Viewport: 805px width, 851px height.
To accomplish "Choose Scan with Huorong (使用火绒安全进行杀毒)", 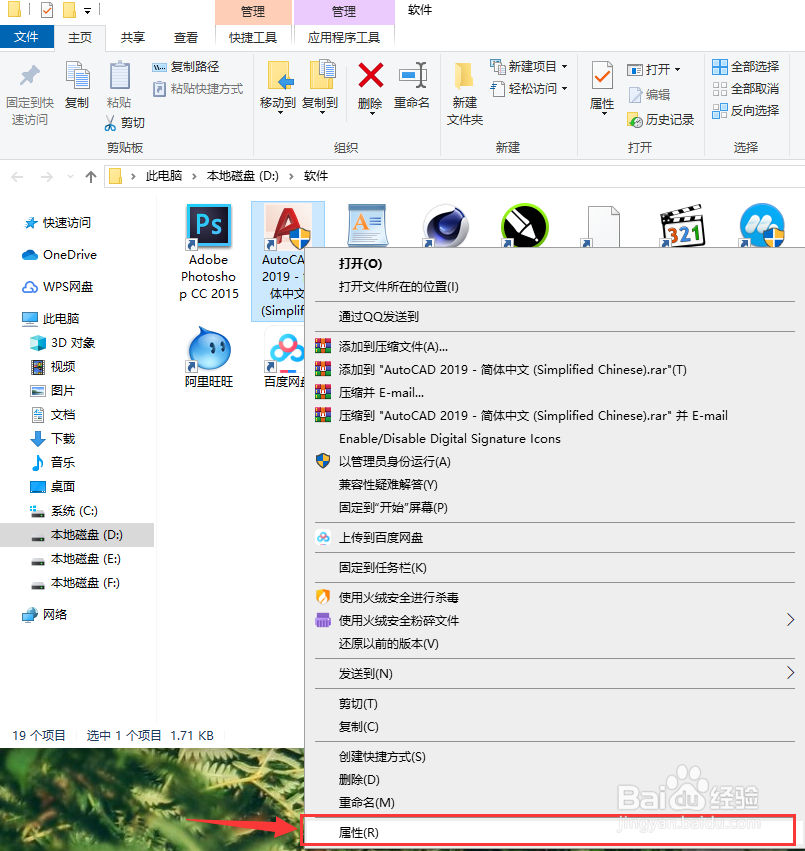I will click(x=554, y=598).
